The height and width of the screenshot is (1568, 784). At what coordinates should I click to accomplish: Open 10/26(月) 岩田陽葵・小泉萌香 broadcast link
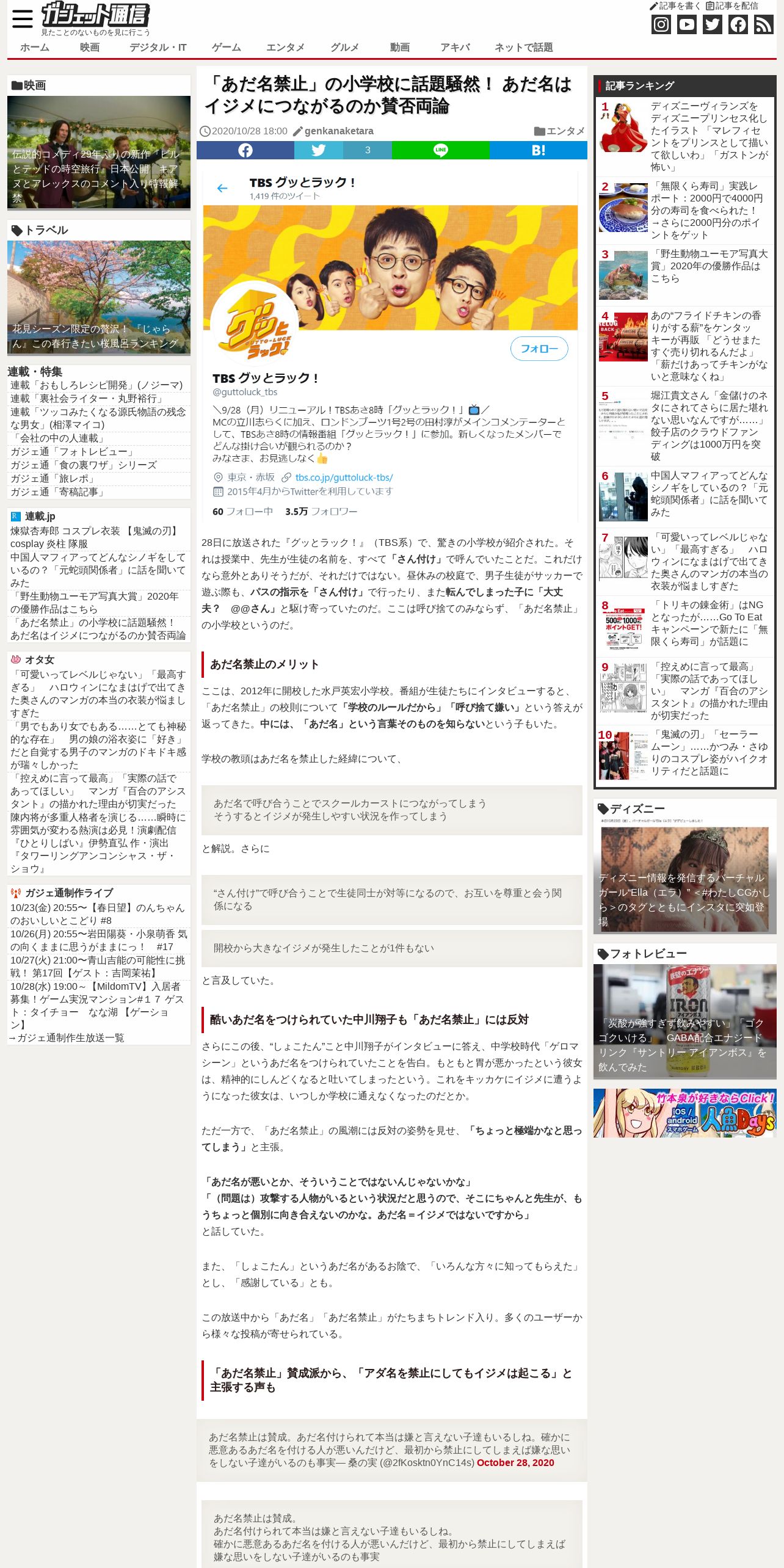point(99,940)
